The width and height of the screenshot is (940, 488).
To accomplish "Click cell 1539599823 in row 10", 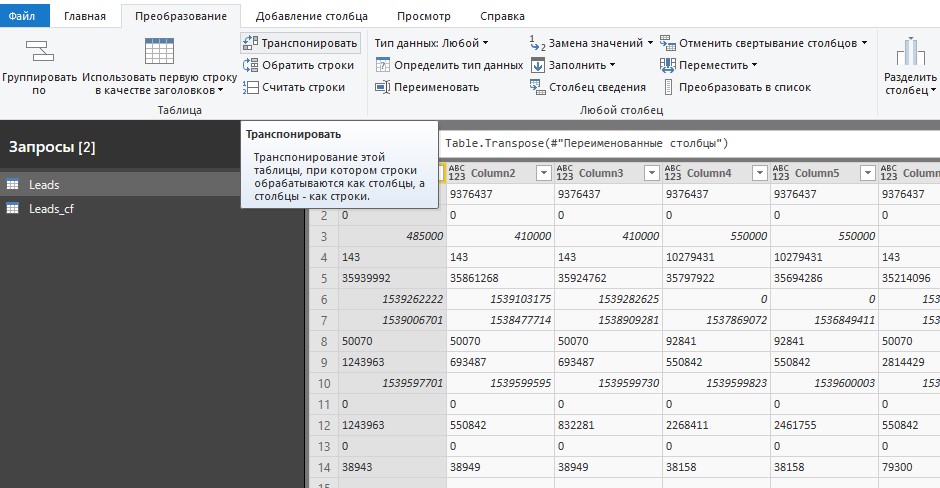I will point(716,383).
